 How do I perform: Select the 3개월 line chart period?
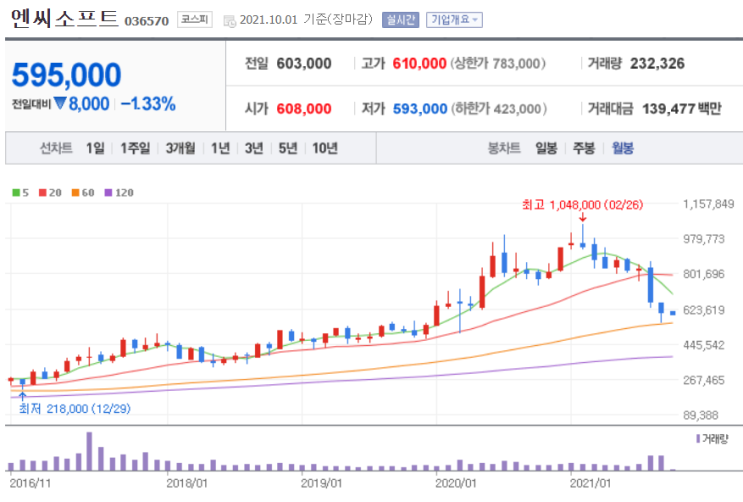180,148
